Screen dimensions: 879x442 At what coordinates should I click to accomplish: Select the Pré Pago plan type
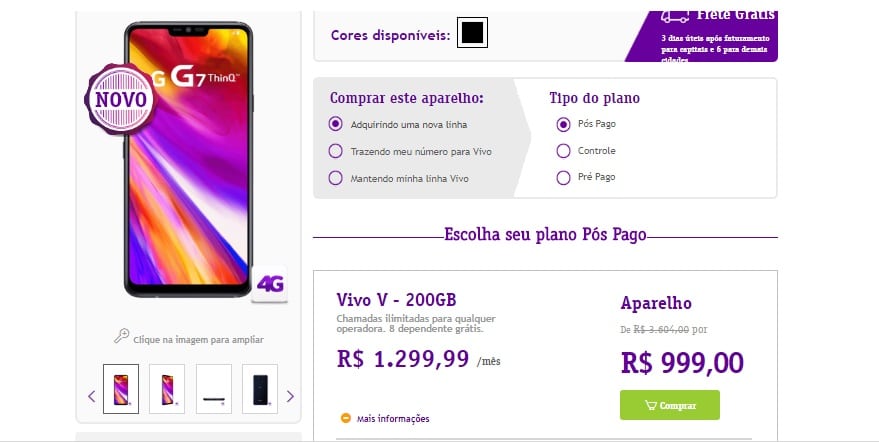click(563, 178)
